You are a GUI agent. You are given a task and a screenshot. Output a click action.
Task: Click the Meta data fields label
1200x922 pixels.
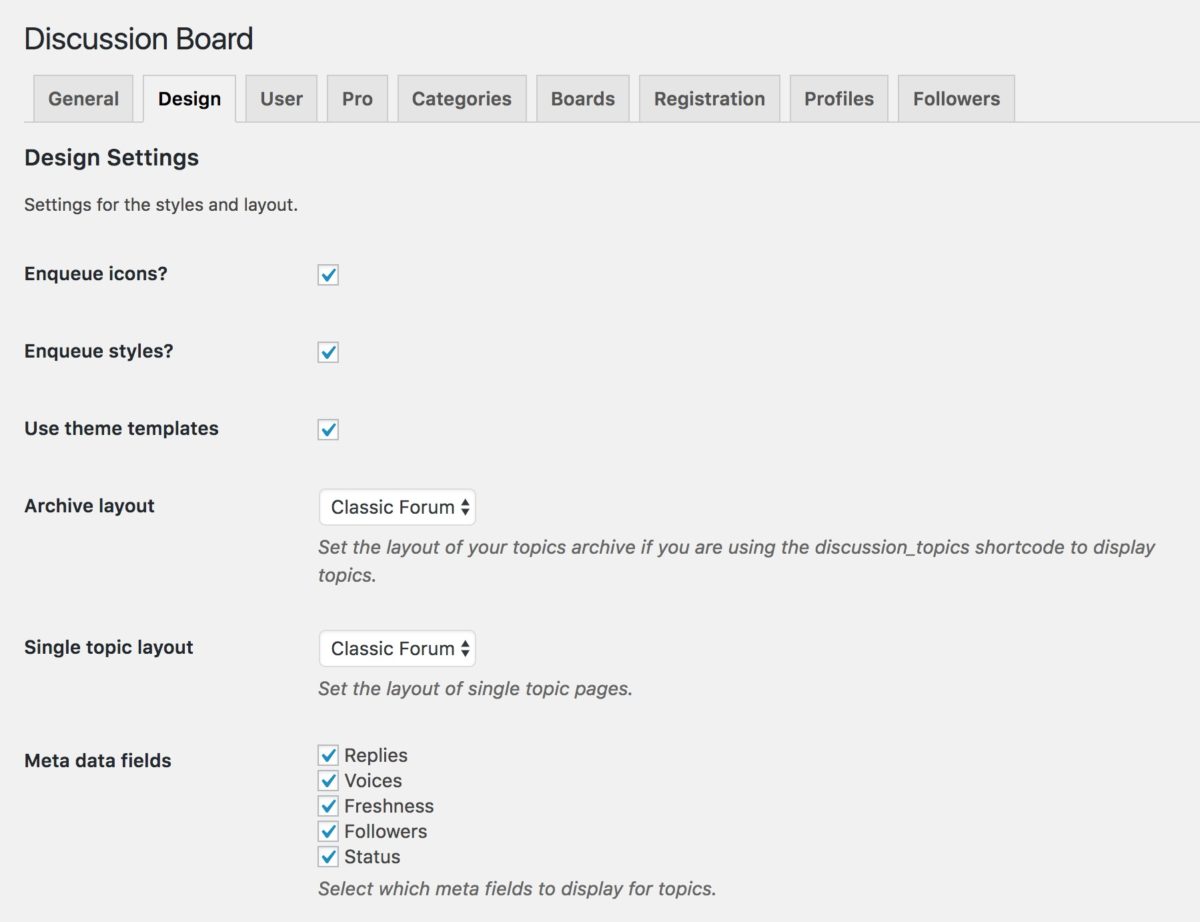click(98, 760)
